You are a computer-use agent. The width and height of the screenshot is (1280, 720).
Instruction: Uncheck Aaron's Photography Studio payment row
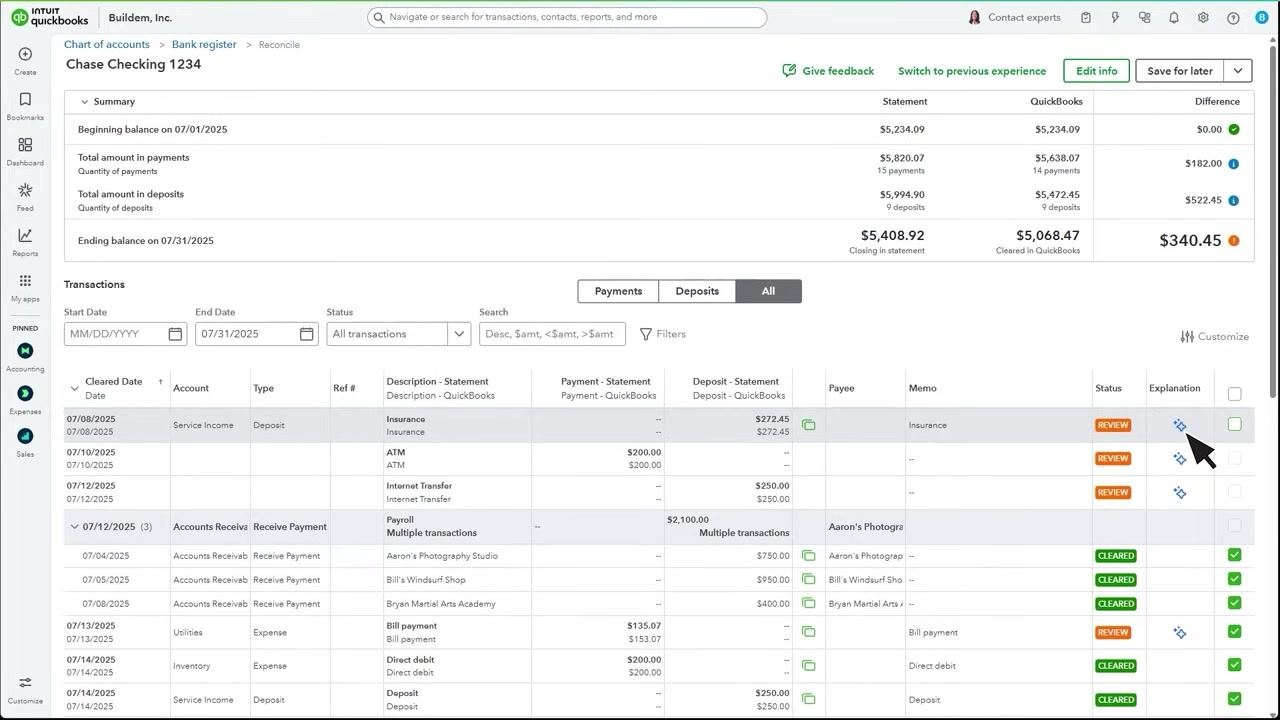pyautogui.click(x=1234, y=555)
